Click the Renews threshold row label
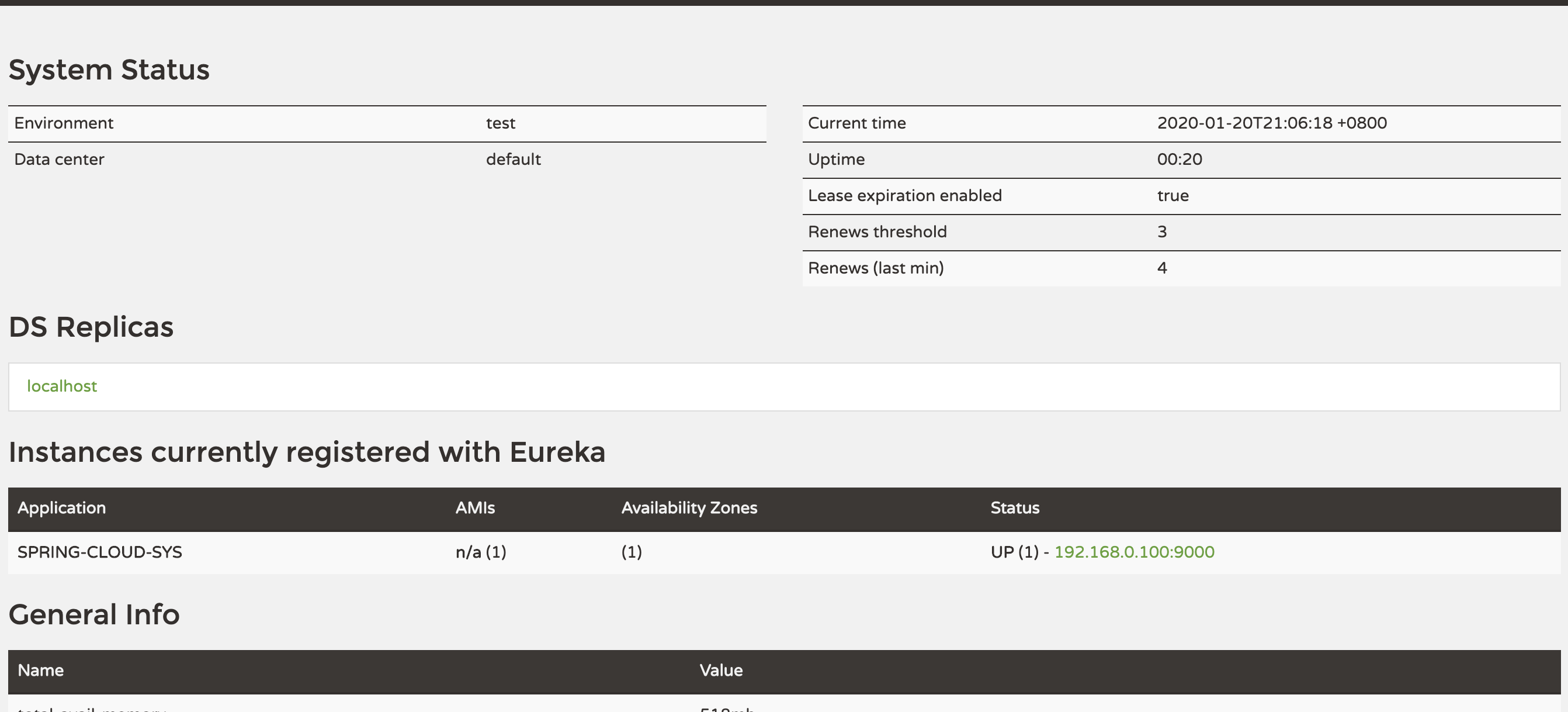Image resolution: width=1568 pixels, height=712 pixels. pyautogui.click(x=876, y=232)
